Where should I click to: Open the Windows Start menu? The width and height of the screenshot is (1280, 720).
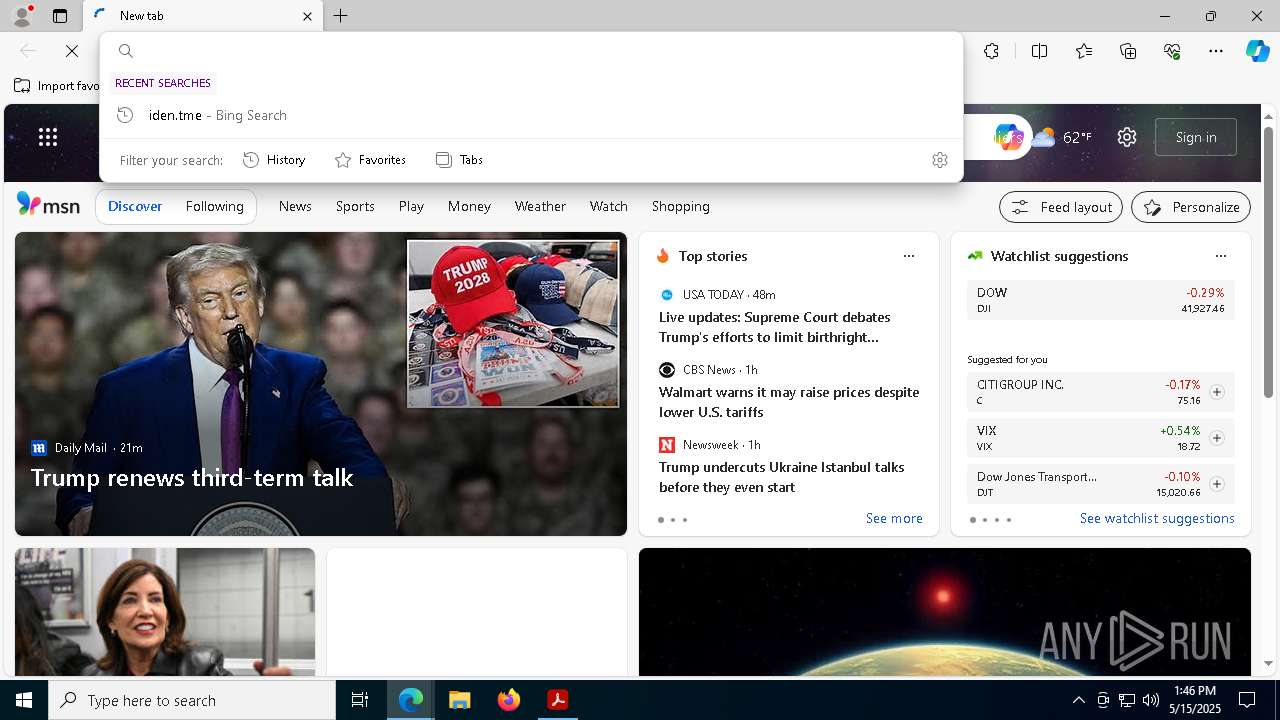[24, 700]
